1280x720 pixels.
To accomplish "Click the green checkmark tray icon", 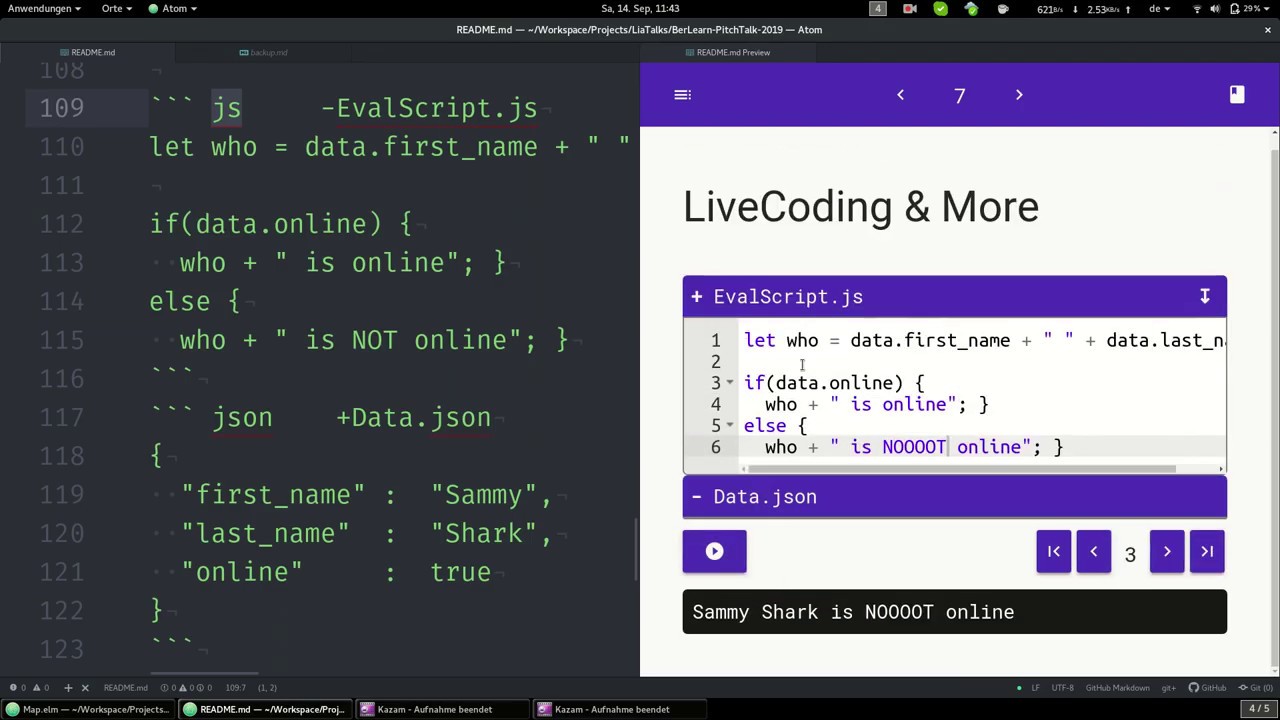I will click(x=941, y=8).
